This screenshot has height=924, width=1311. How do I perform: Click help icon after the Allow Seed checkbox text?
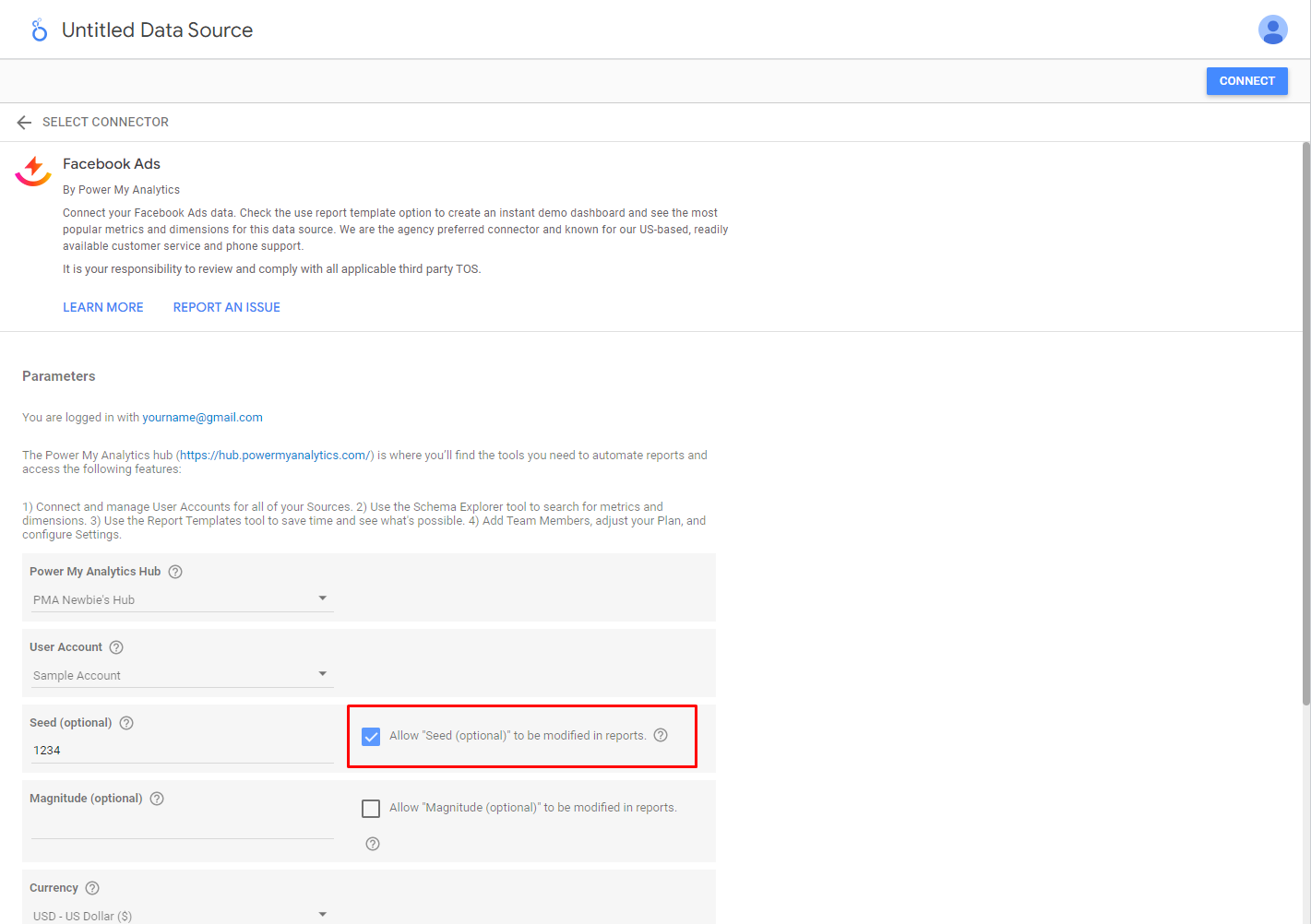[661, 735]
